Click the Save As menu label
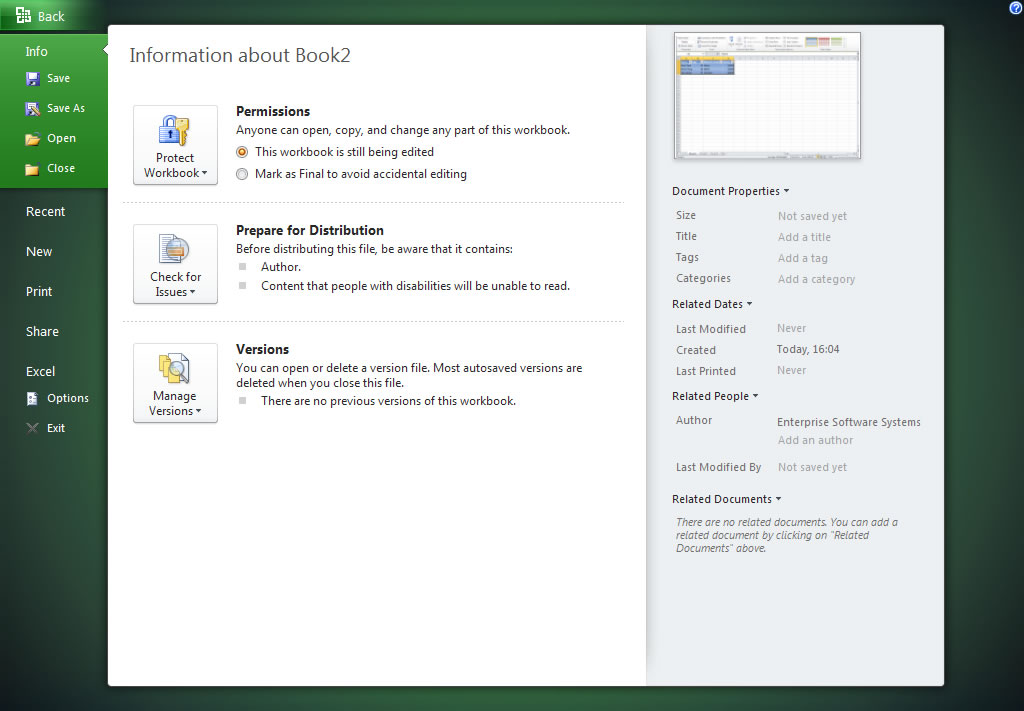 pos(66,108)
